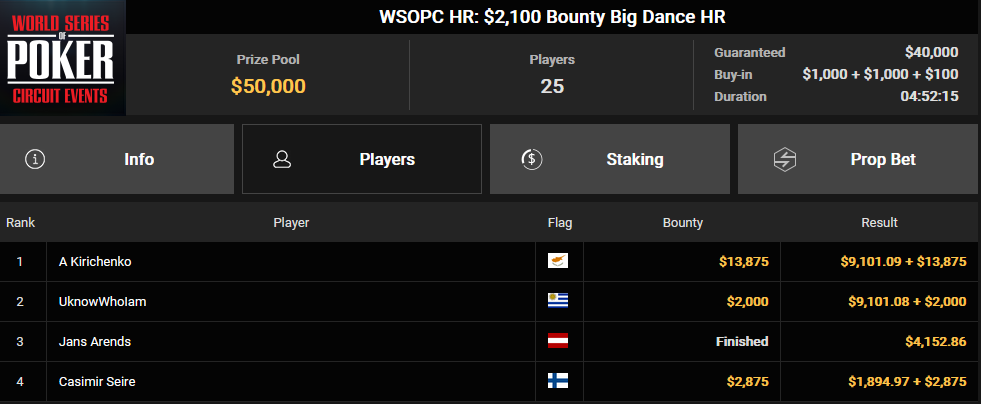Select the Jans Arends row
The height and width of the screenshot is (404, 981).
click(490, 341)
